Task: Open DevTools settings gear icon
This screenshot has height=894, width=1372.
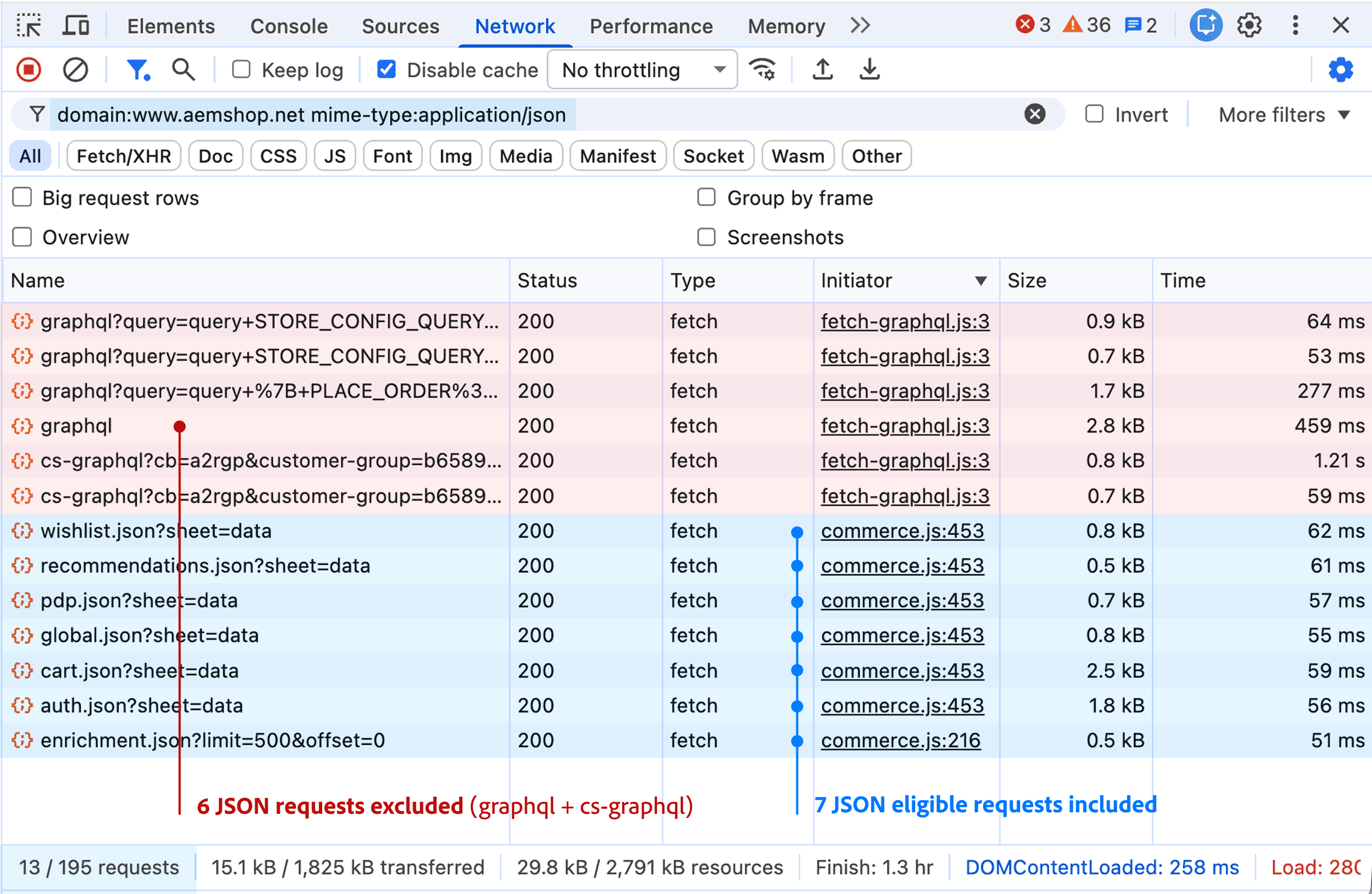Action: [1249, 26]
